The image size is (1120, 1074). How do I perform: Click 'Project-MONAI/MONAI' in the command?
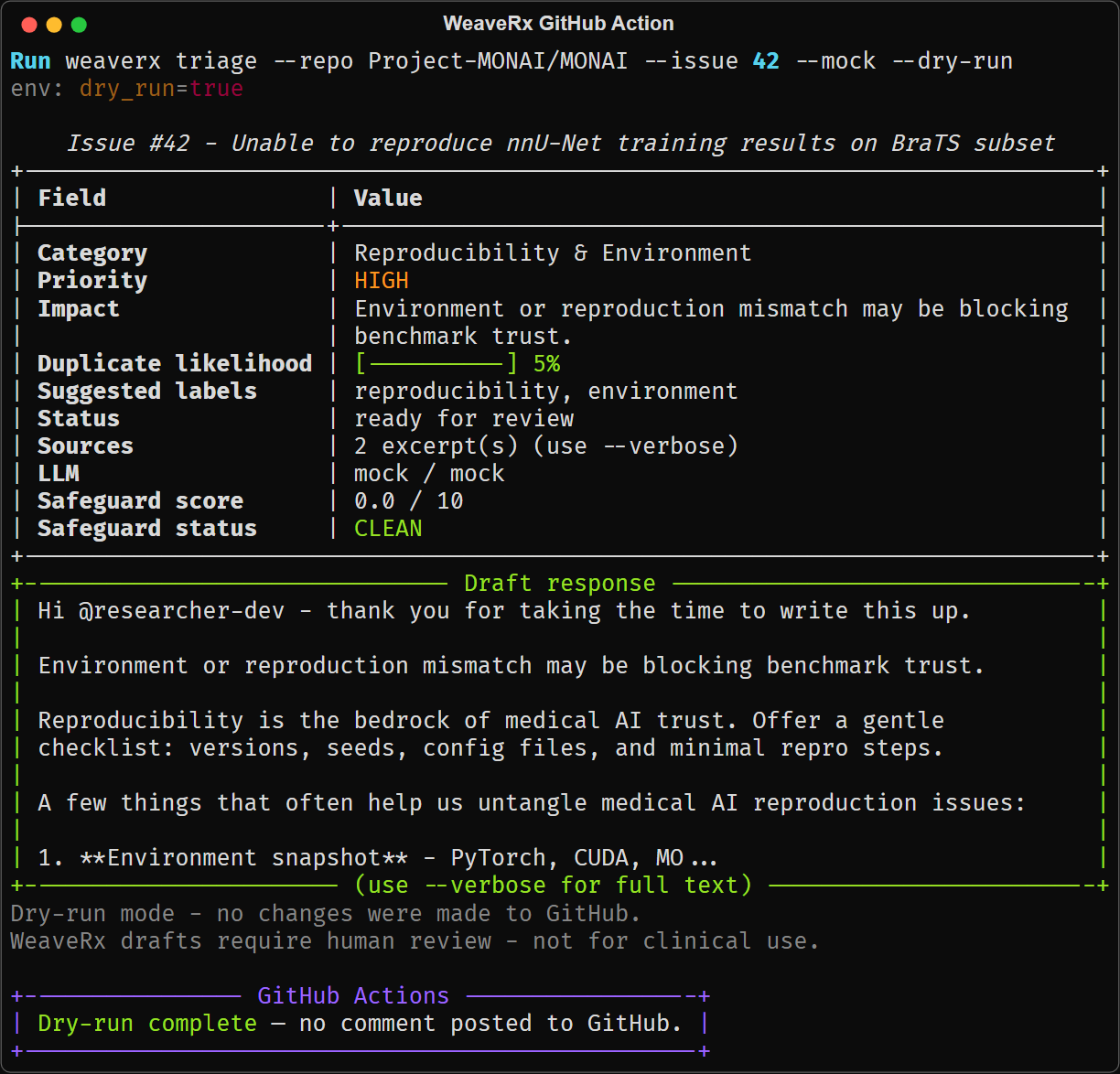click(498, 61)
